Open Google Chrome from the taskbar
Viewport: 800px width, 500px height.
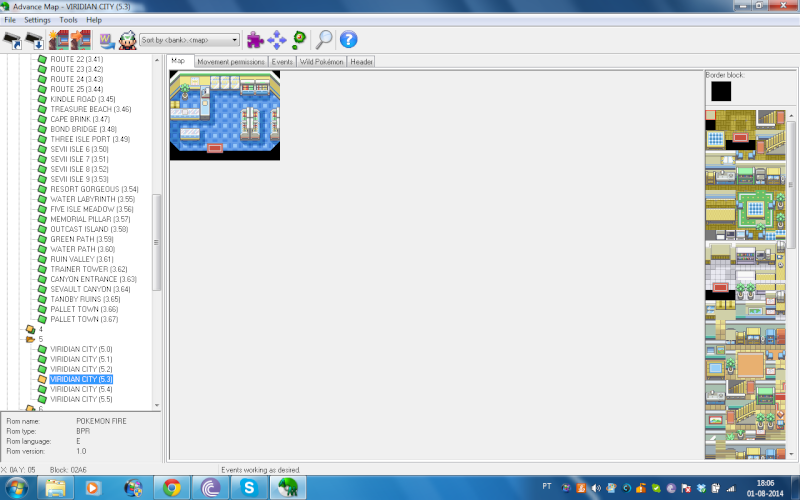(x=172, y=488)
